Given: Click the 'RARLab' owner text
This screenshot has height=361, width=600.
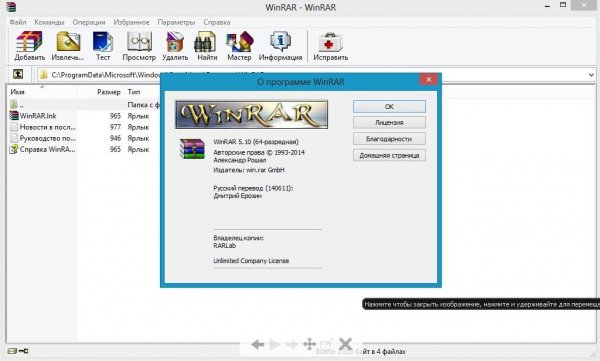Looking at the screenshot, I should click(x=224, y=245).
